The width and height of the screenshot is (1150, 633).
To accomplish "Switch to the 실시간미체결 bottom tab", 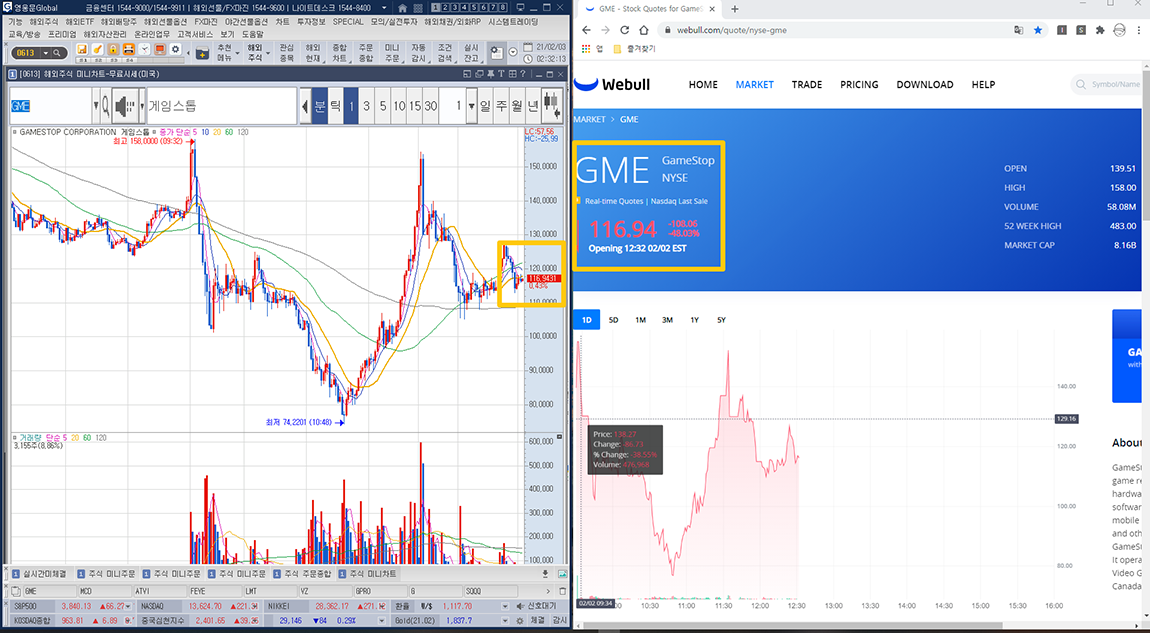I will coord(40,574).
